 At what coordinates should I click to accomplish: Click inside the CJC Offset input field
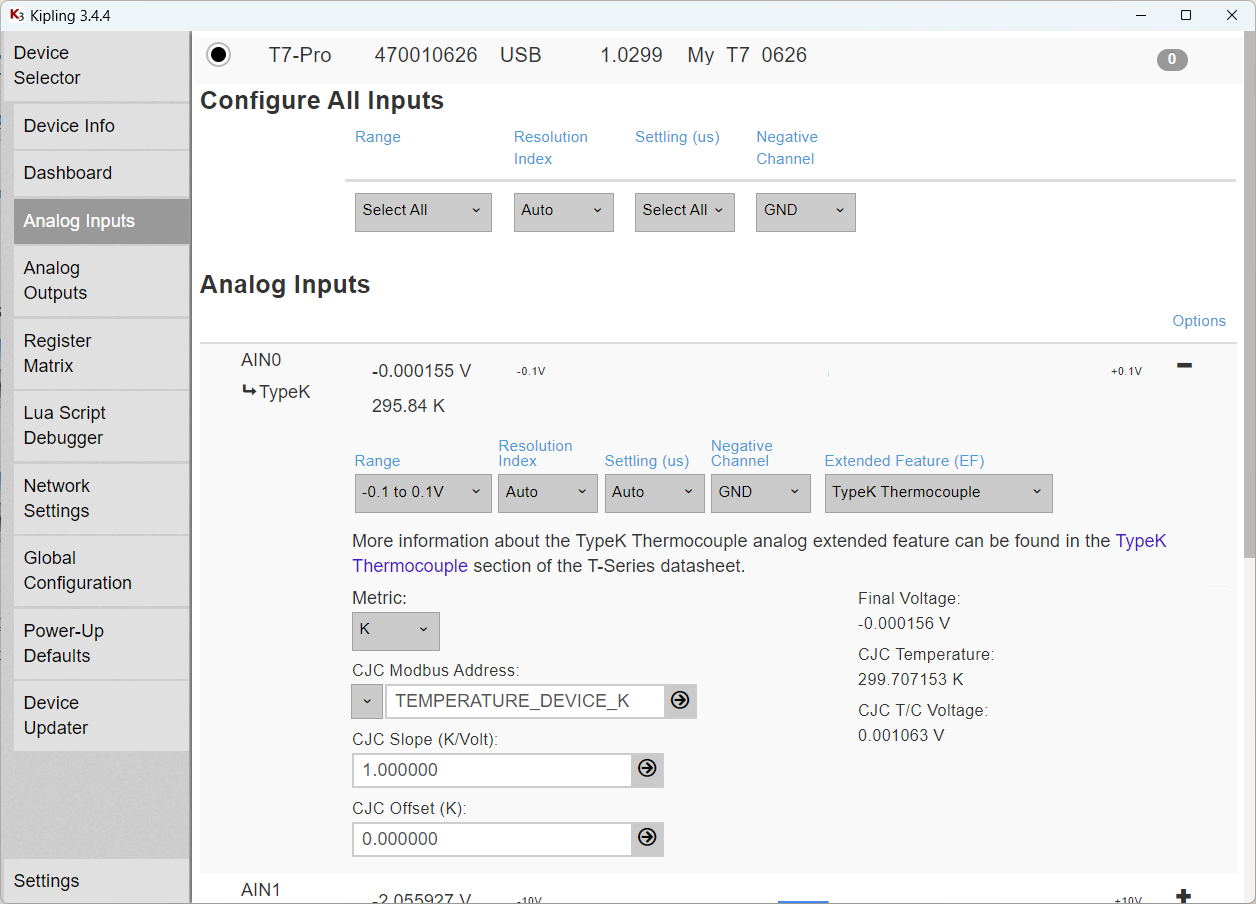point(490,839)
